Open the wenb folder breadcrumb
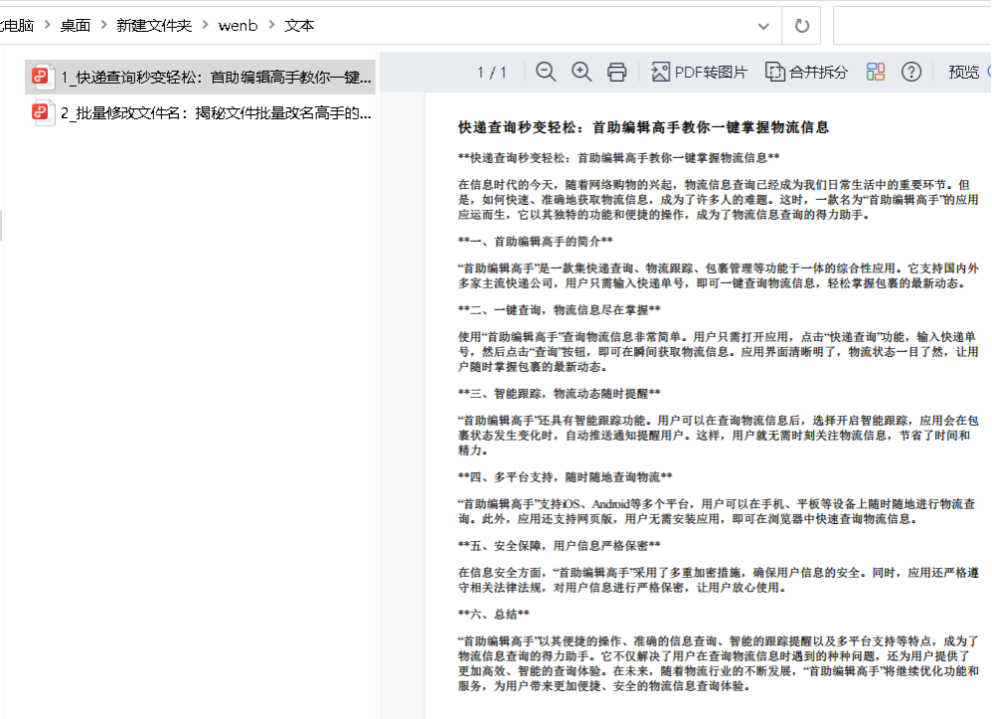992x719 pixels. click(238, 26)
